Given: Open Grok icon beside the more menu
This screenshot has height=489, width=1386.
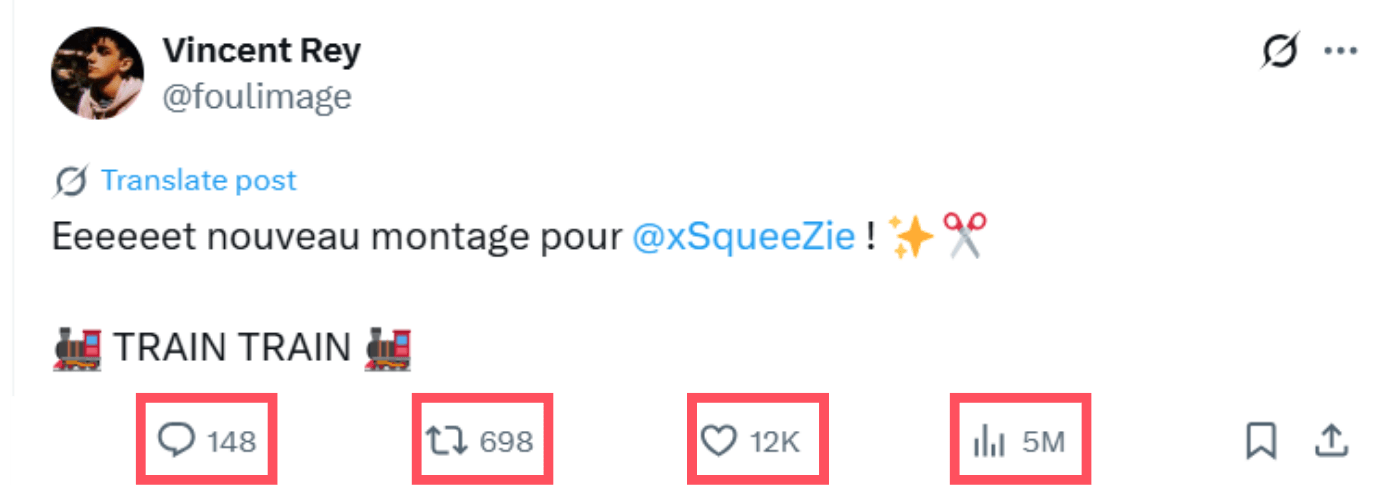Looking at the screenshot, I should (1280, 50).
